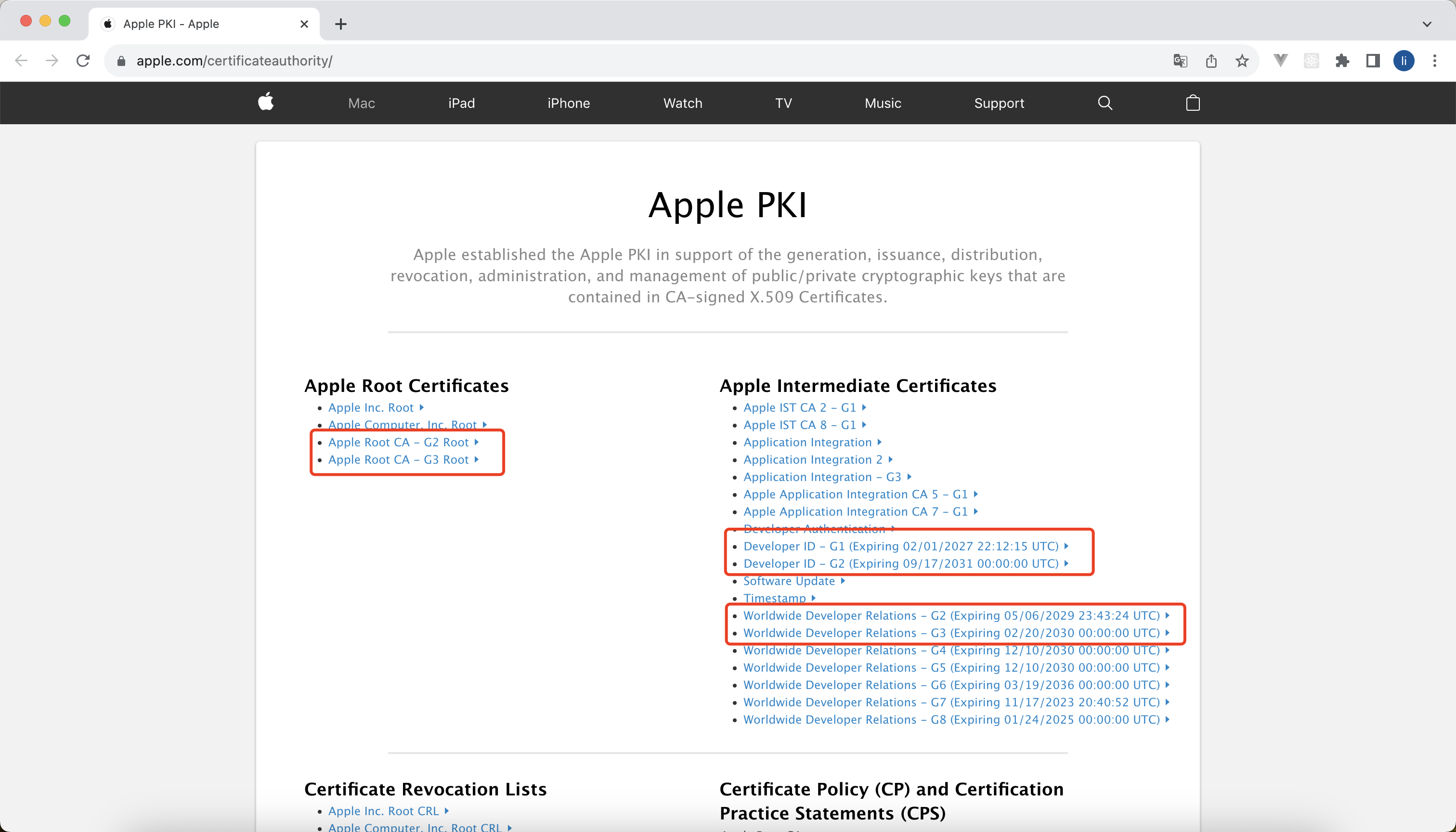Viewport: 1456px width, 832px height.
Task: Open the Extensions puzzle icon
Action: coord(1342,61)
